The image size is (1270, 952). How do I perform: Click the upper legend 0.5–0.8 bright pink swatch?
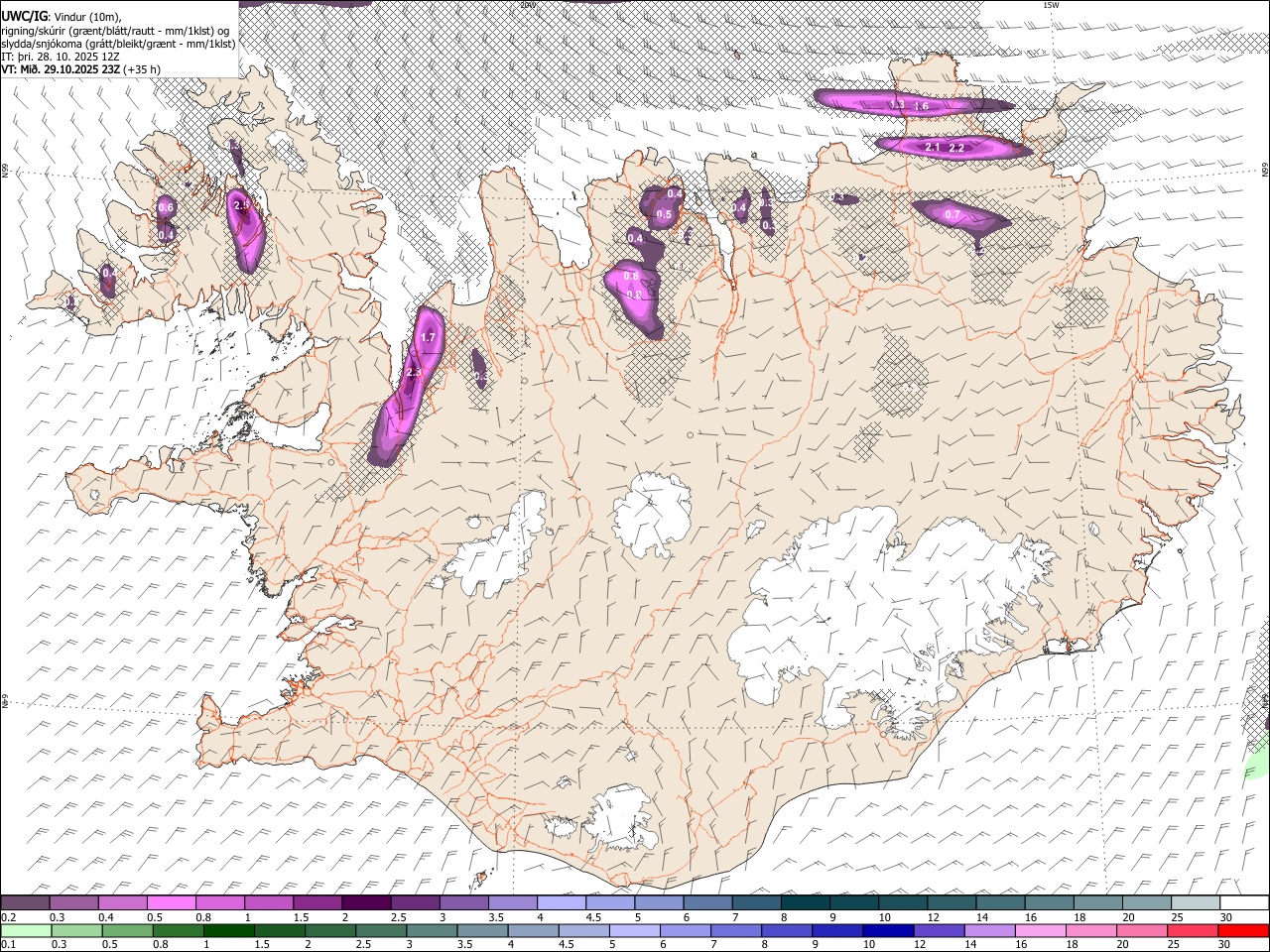[x=171, y=902]
